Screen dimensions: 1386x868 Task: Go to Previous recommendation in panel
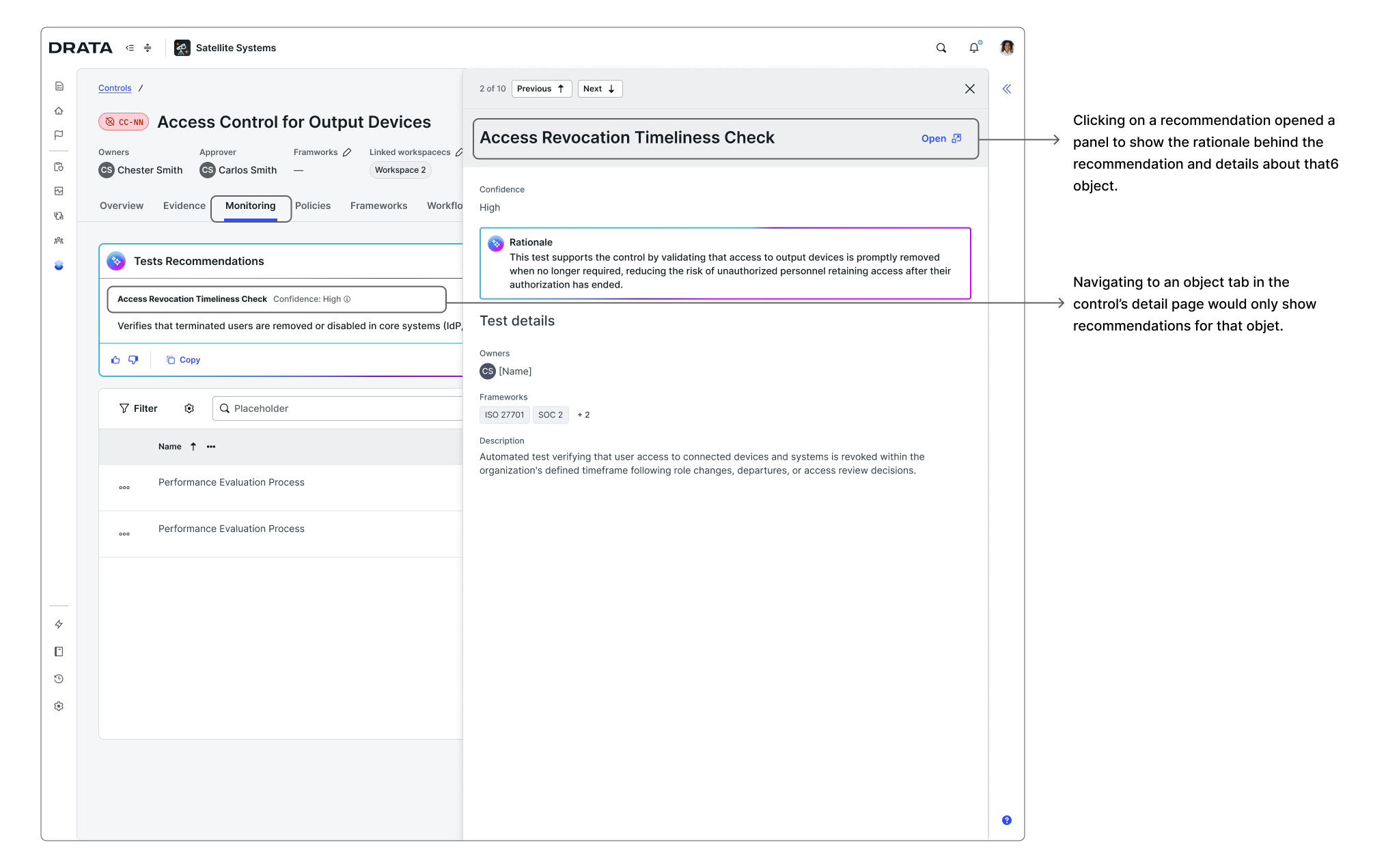(542, 89)
